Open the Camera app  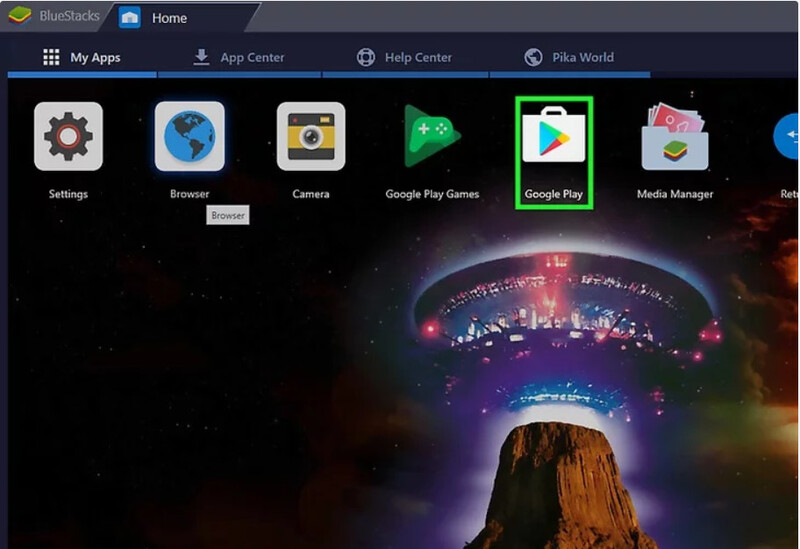[311, 136]
